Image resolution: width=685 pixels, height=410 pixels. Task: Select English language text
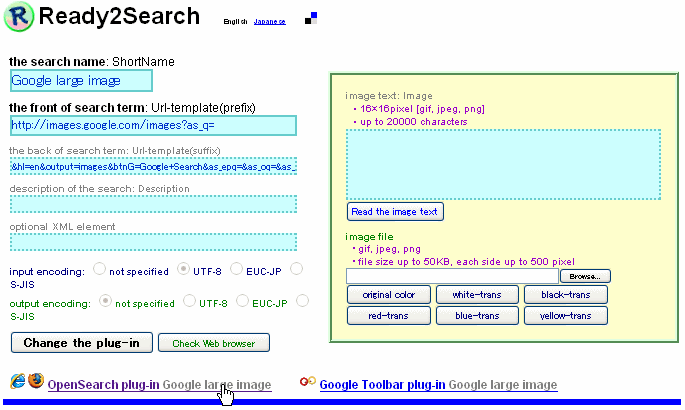coord(235,21)
